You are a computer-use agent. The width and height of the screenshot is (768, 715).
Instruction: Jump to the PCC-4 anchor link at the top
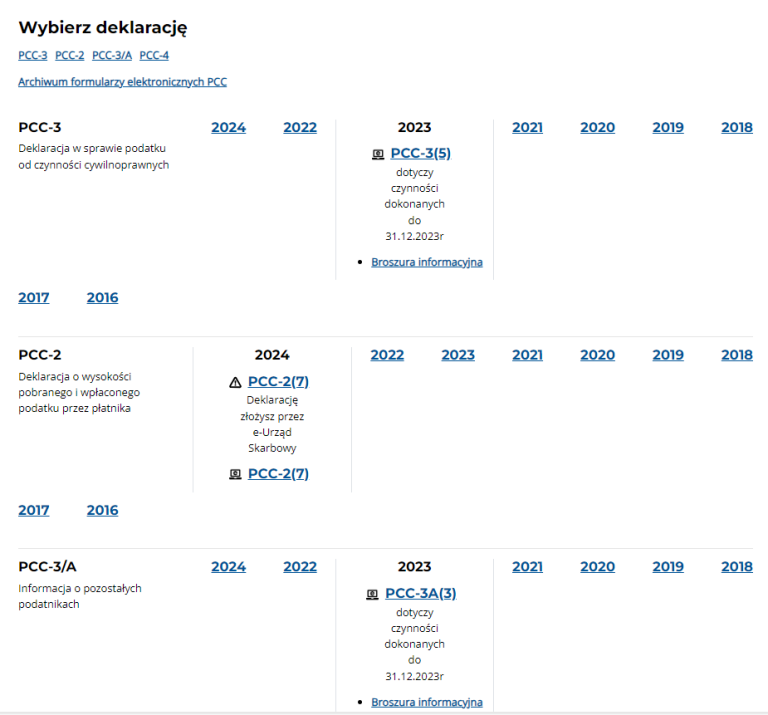pyautogui.click(x=154, y=56)
